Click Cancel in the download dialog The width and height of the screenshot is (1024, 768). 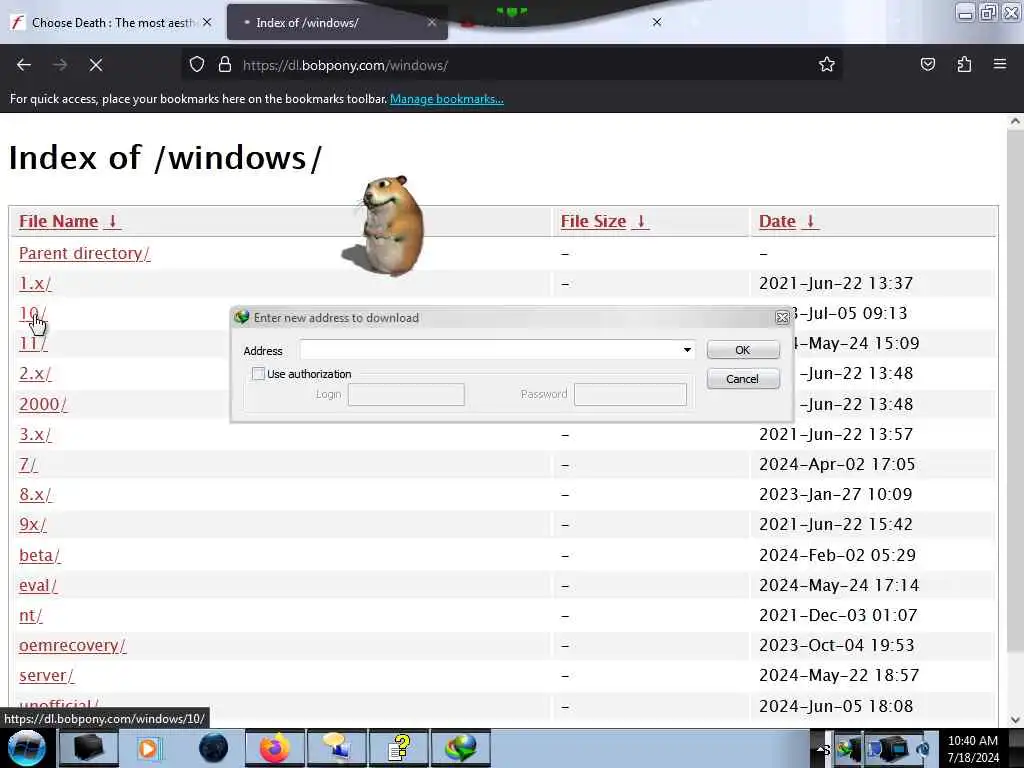(743, 379)
